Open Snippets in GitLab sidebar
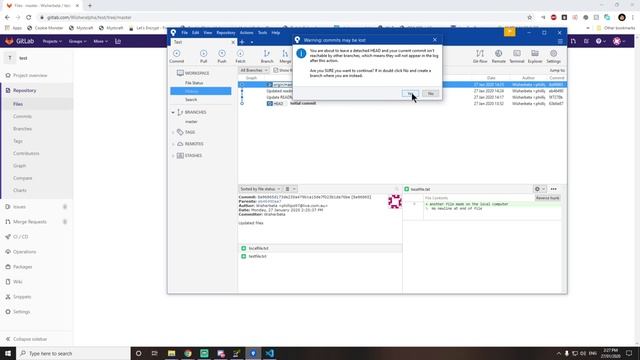This screenshot has height=360, width=640. 22,297
